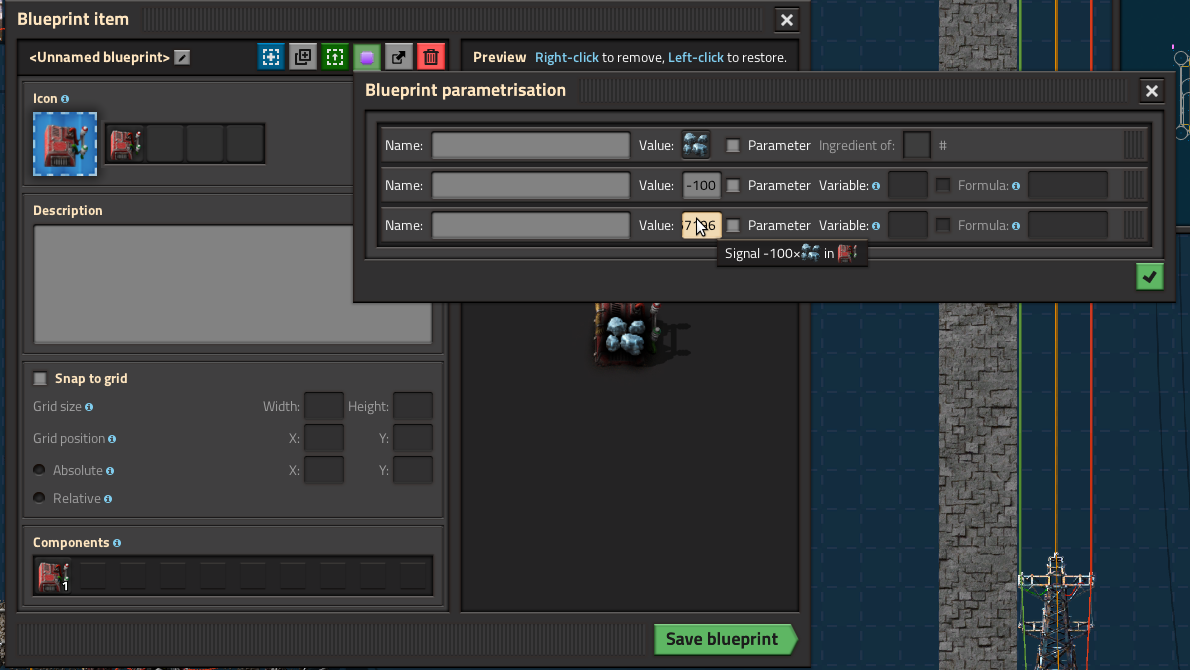Enable Parameter checkbox on -100 value row

click(x=733, y=185)
